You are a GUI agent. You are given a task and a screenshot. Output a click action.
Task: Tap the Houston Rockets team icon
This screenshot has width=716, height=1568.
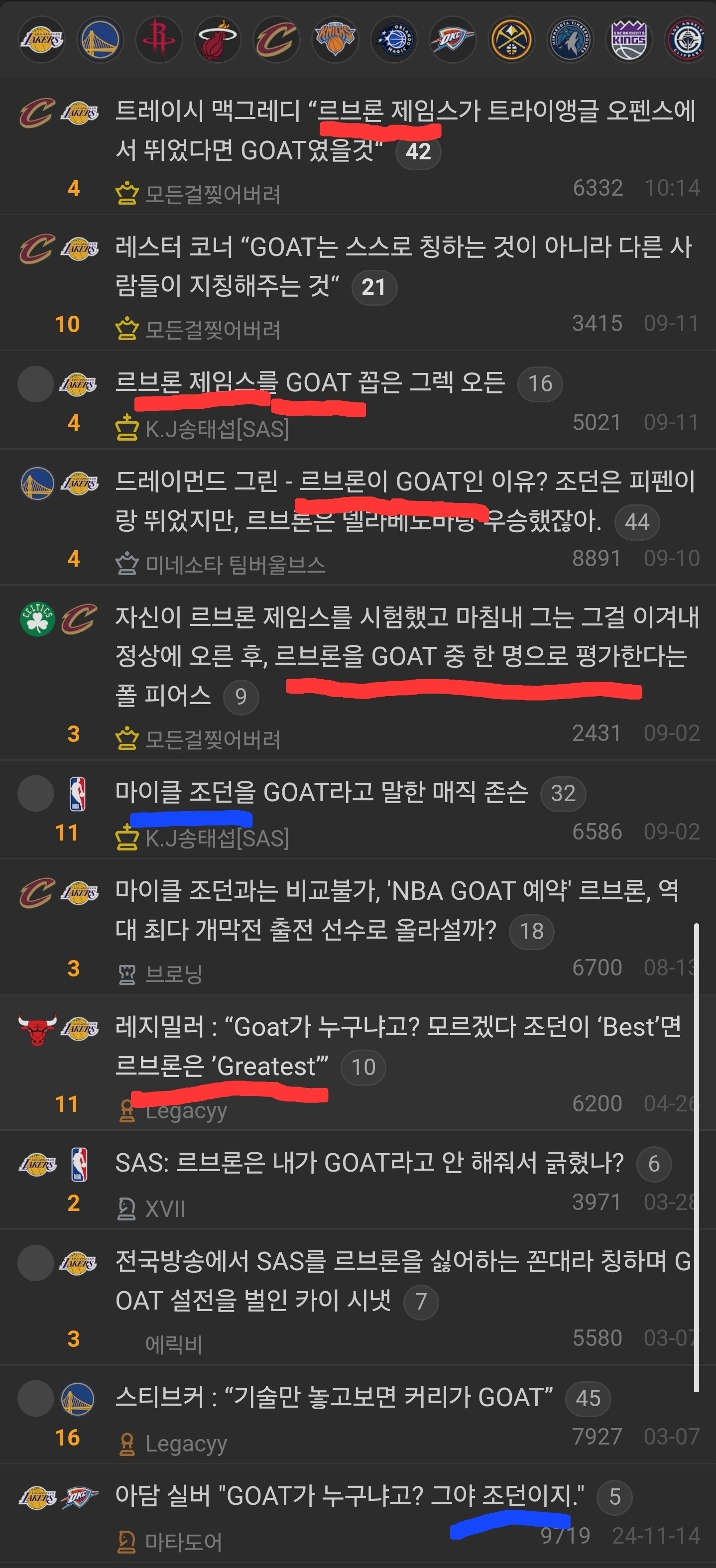click(158, 39)
